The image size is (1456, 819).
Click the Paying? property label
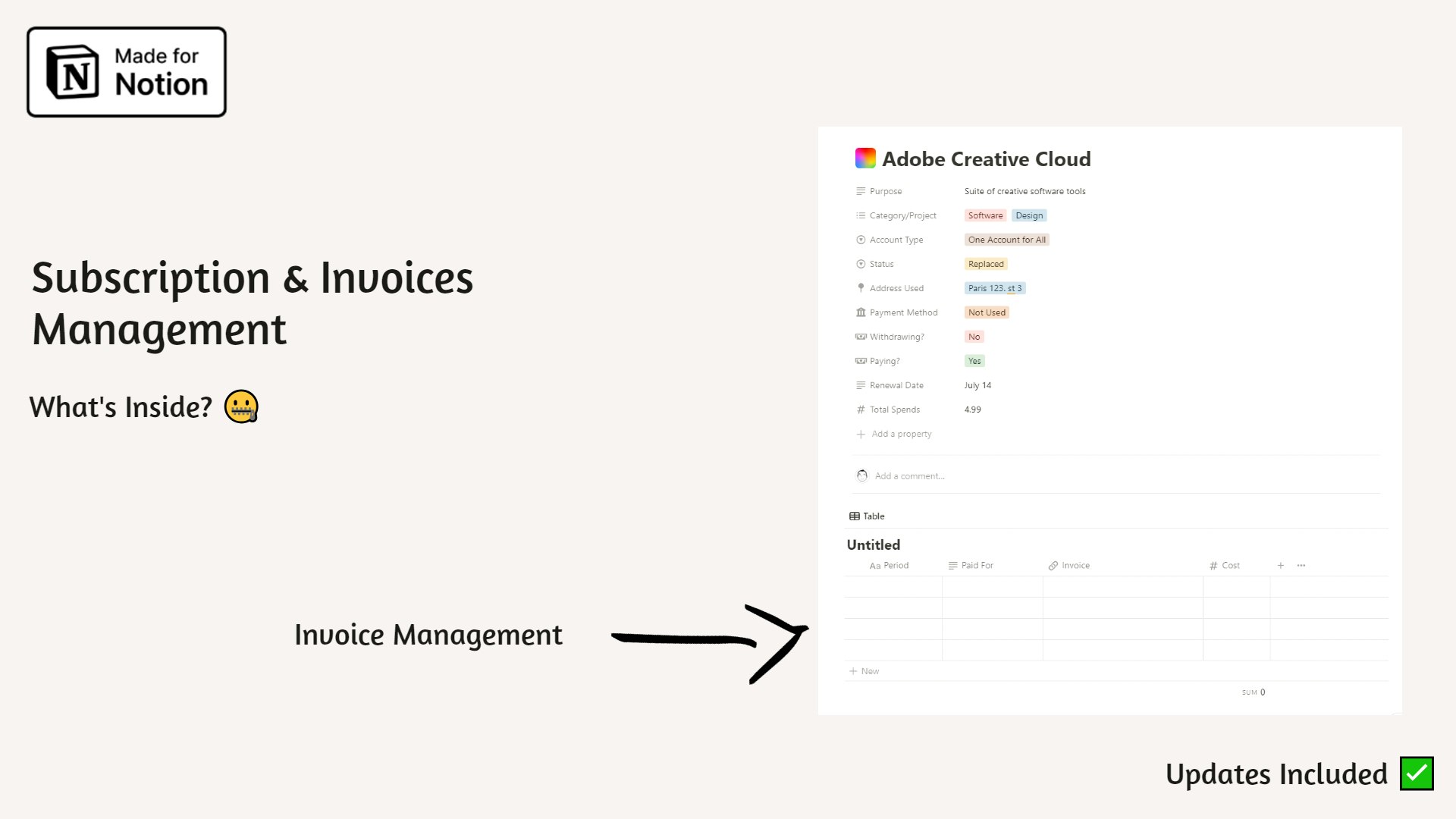pyautogui.click(x=884, y=361)
